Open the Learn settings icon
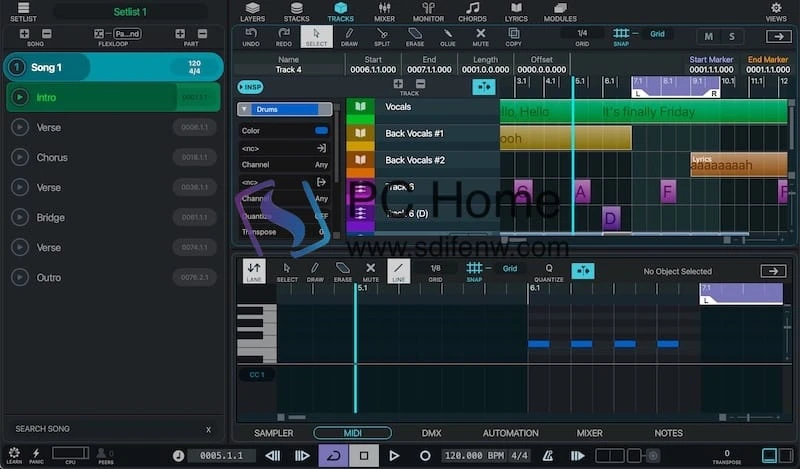The image size is (800, 469). point(14,455)
